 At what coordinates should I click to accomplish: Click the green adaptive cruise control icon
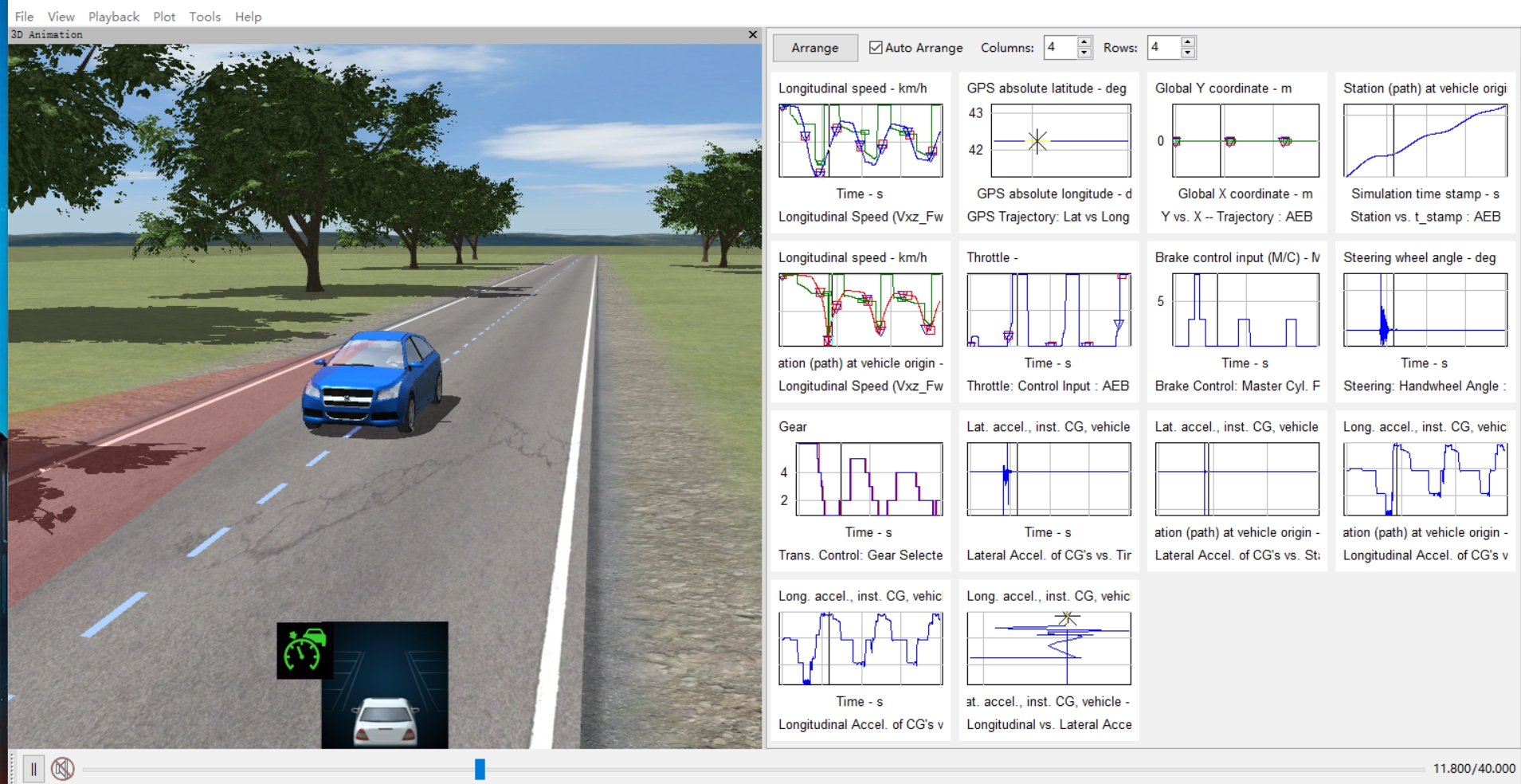pyautogui.click(x=304, y=650)
